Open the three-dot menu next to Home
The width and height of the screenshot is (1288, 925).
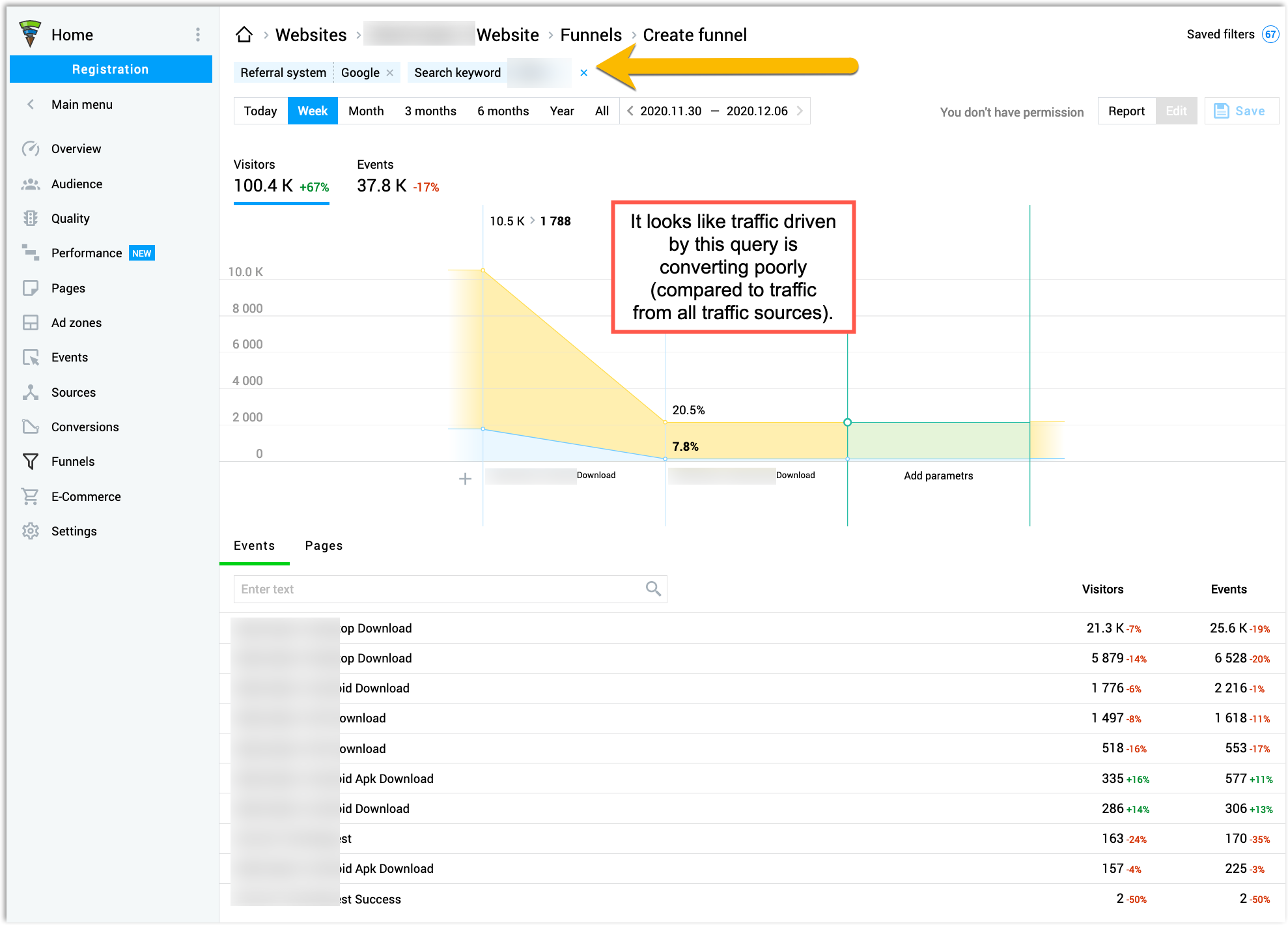[198, 35]
